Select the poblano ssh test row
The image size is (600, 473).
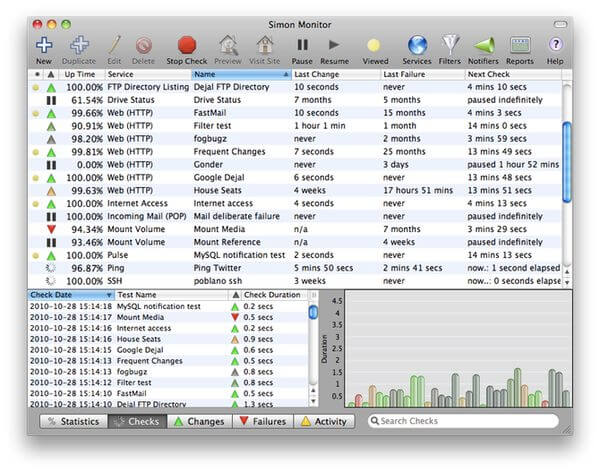(295, 281)
